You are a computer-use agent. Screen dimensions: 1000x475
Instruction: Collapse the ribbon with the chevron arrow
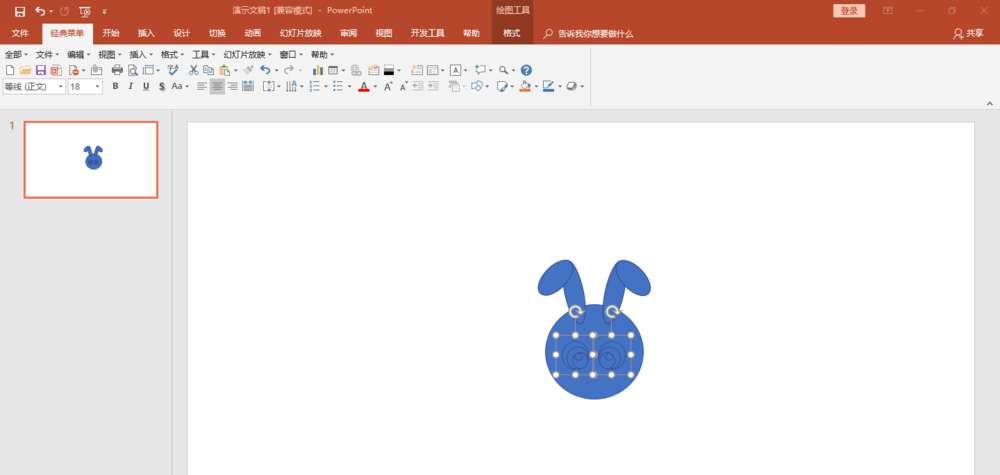990,103
